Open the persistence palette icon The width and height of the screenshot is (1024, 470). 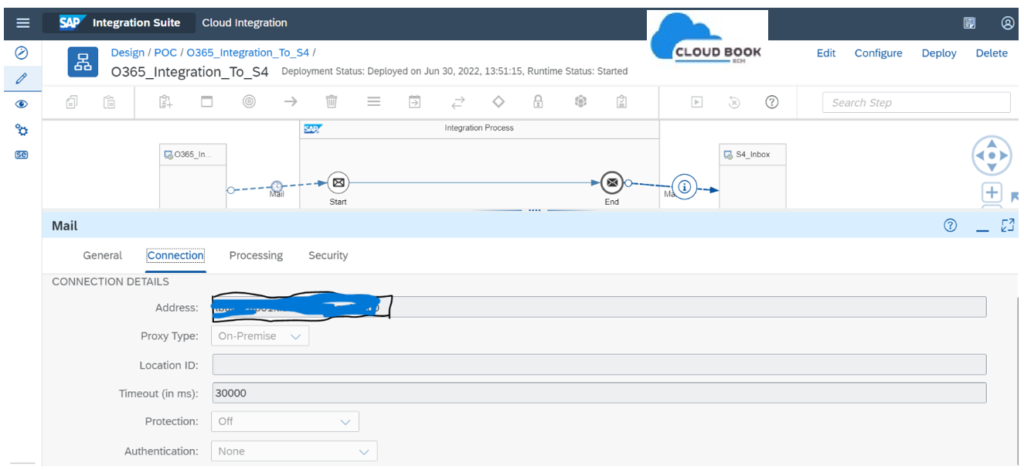coord(580,102)
